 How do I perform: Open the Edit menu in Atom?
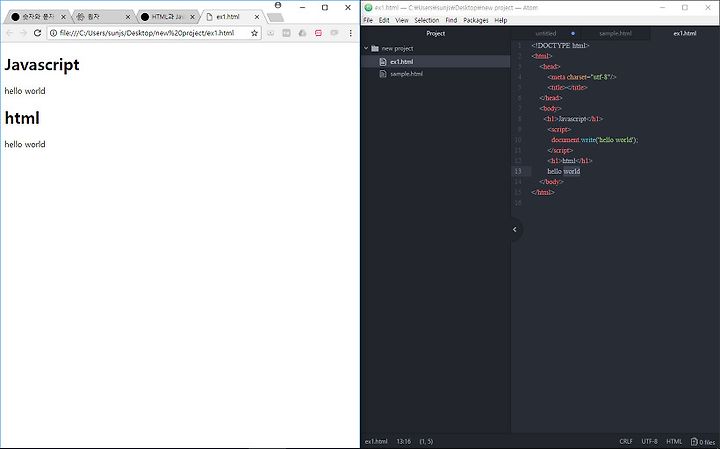(x=384, y=20)
